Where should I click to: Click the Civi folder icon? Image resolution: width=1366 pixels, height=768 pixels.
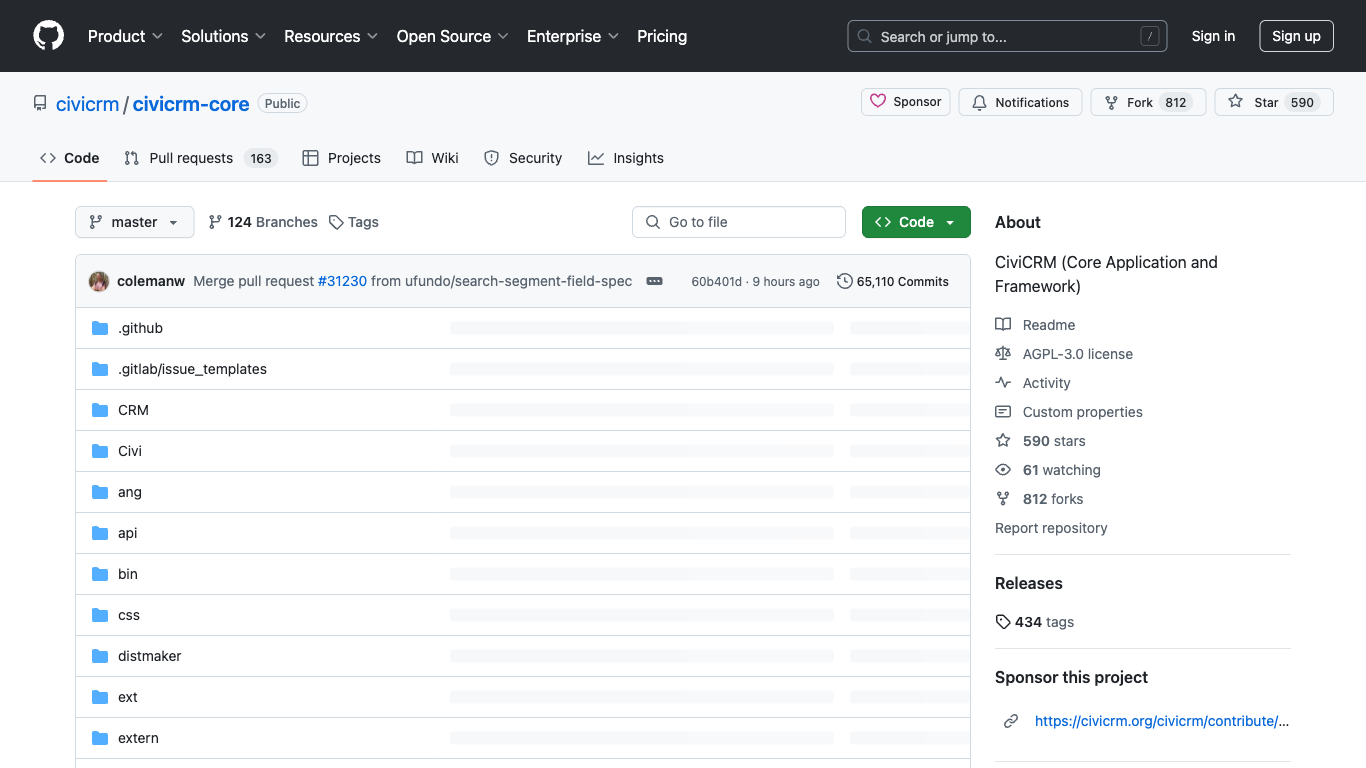click(100, 451)
